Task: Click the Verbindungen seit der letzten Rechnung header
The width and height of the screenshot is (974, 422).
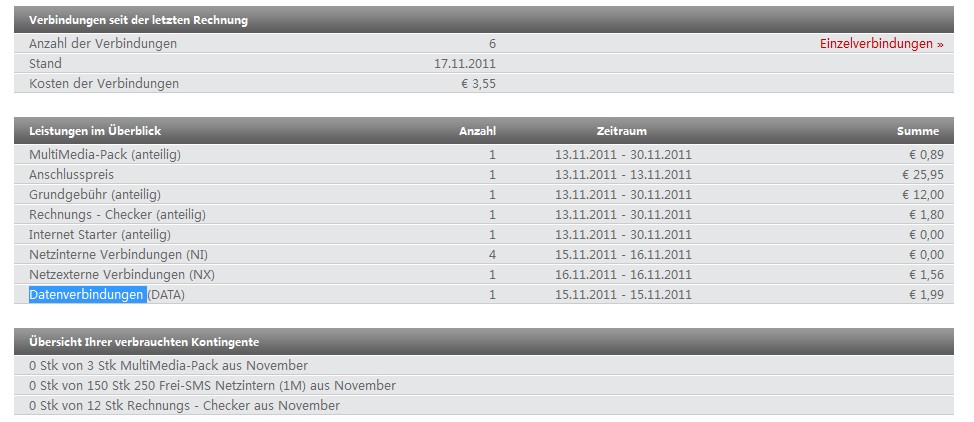Action: (139, 20)
